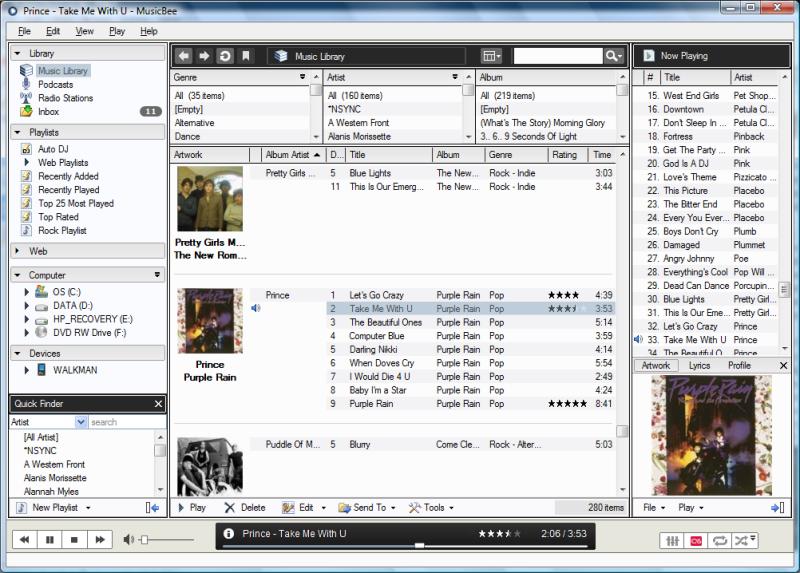Toggle shuffle mode in player bar

click(x=741, y=540)
